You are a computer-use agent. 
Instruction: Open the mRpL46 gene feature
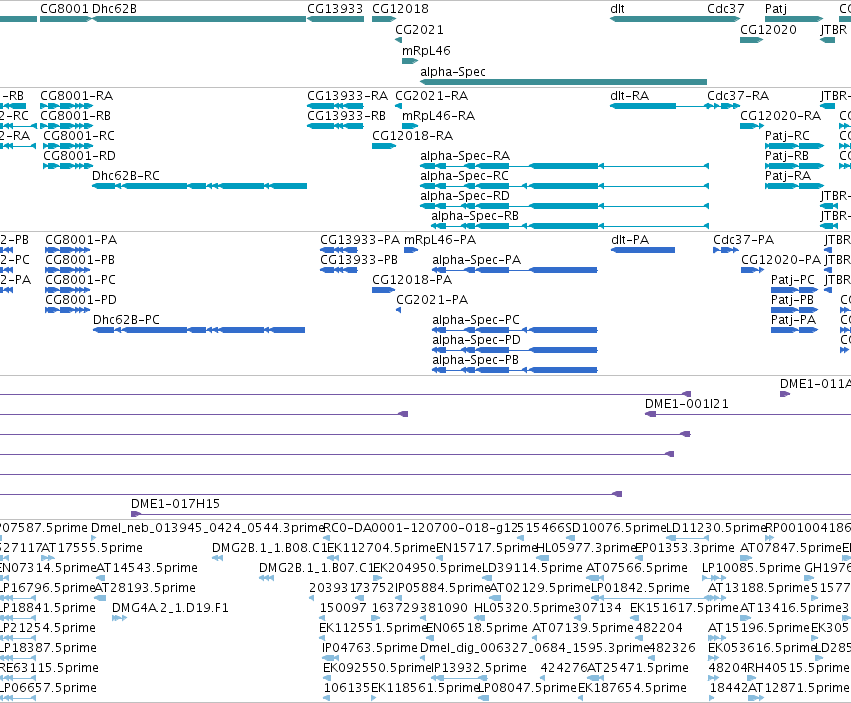pyautogui.click(x=410, y=61)
